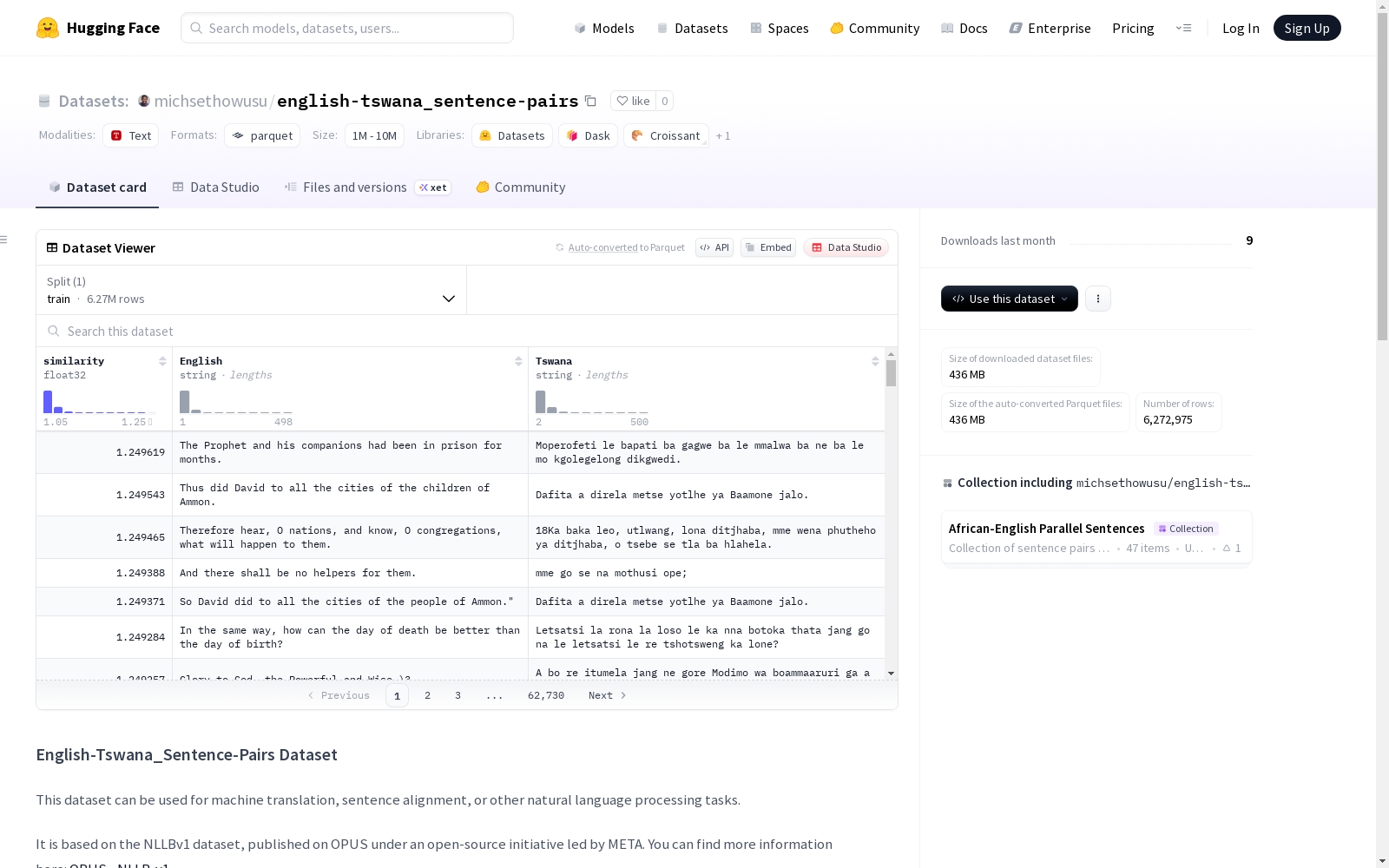
Task: Click the datasets icon beside 'Datasets:'
Action: (44, 101)
